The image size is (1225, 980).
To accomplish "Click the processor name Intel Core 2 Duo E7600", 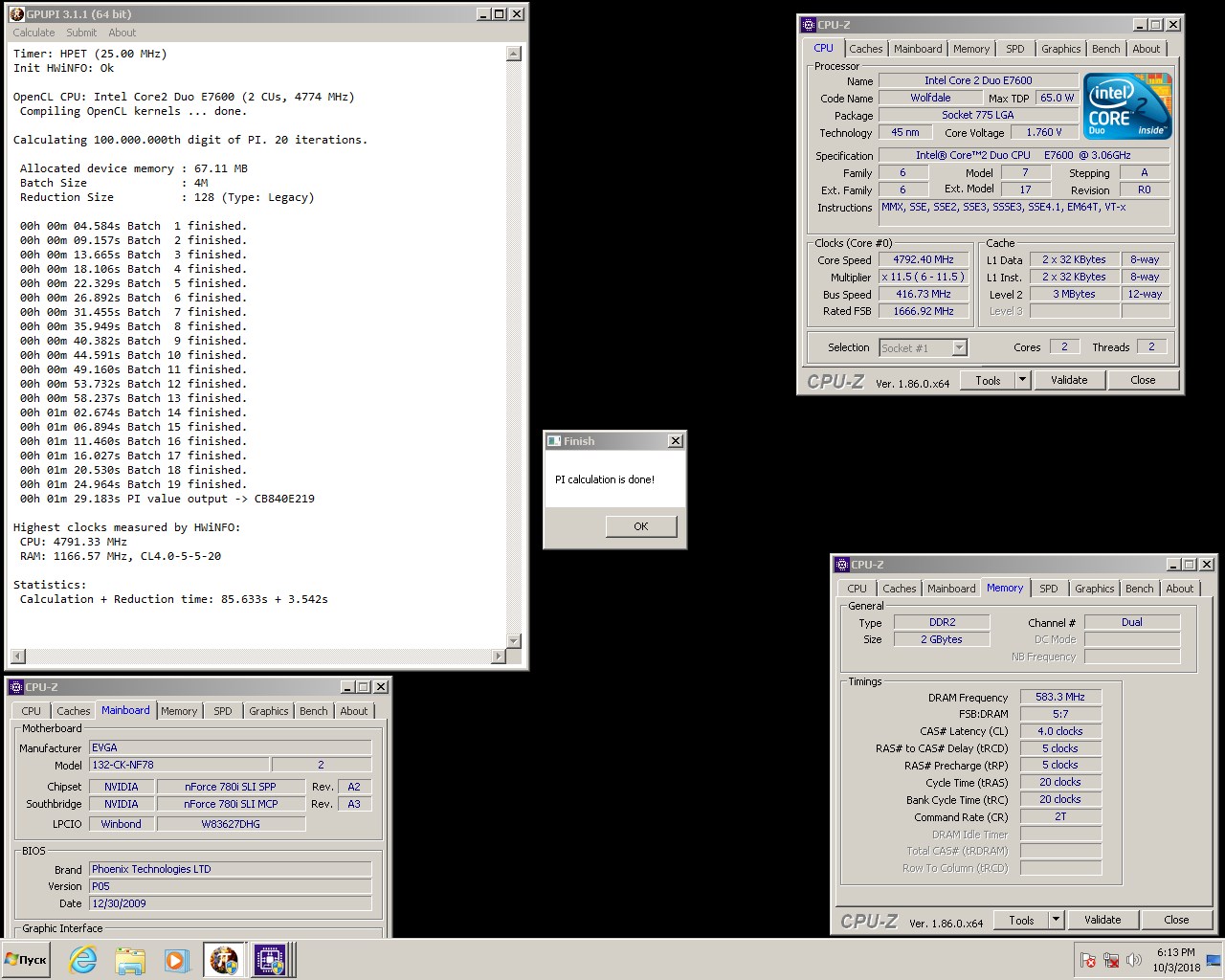I will tap(978, 80).
